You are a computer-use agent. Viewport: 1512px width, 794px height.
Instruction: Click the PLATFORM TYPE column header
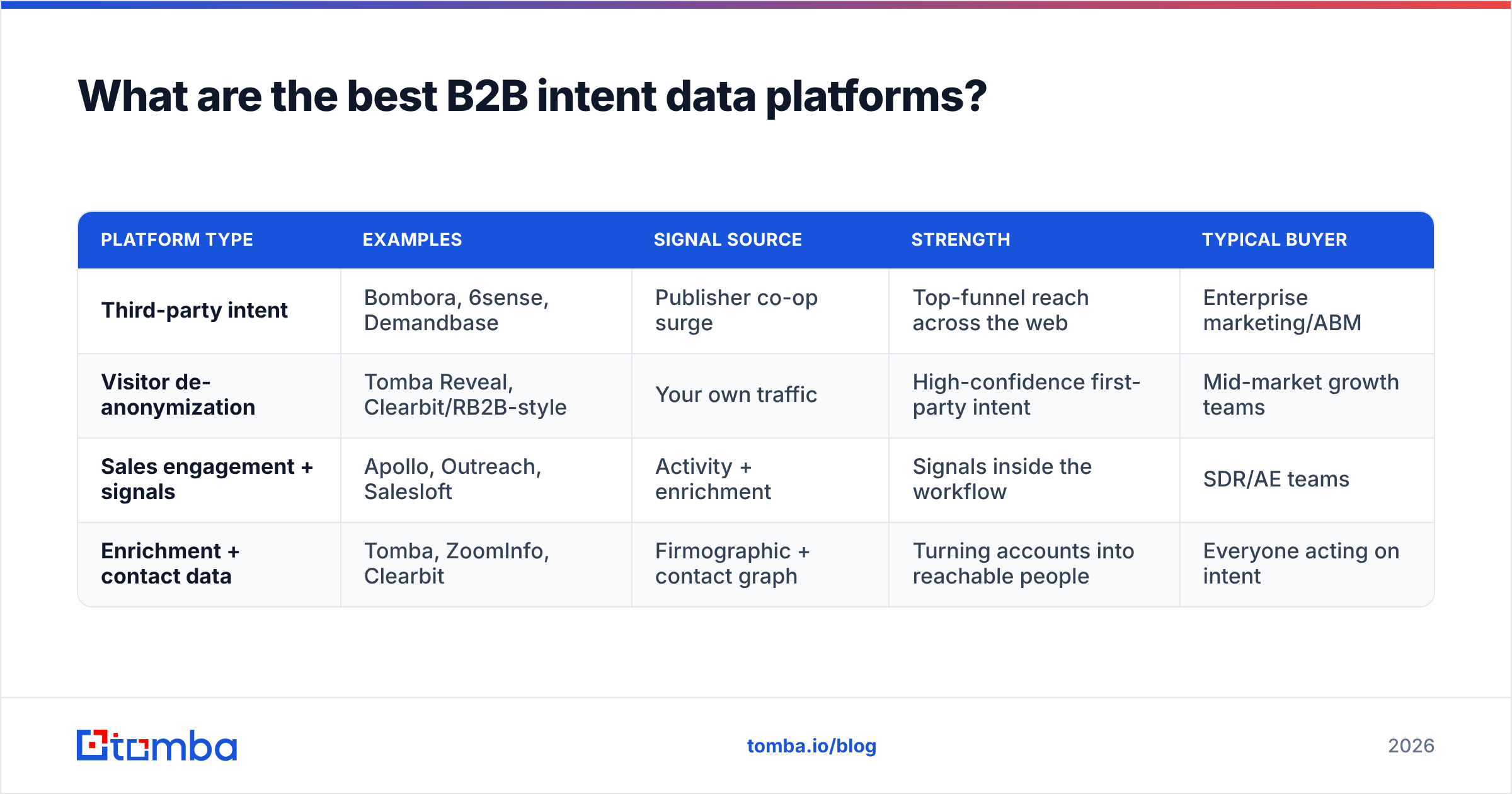pos(177,239)
